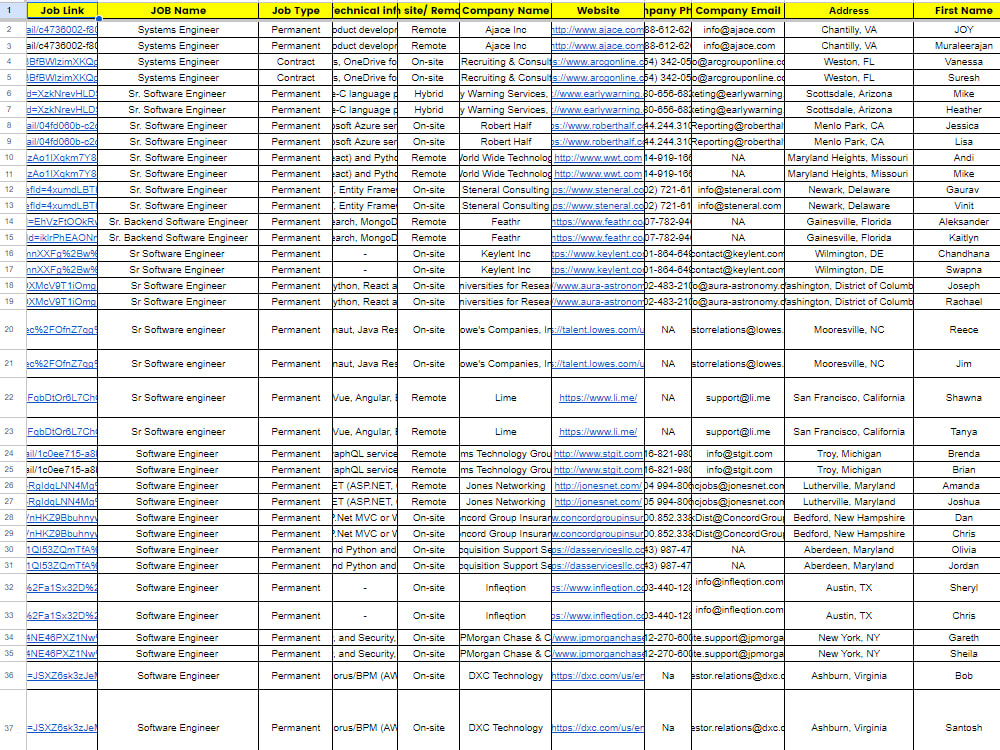Click 'New York, NY' in row 34
This screenshot has width=1000, height=750.
(849, 638)
